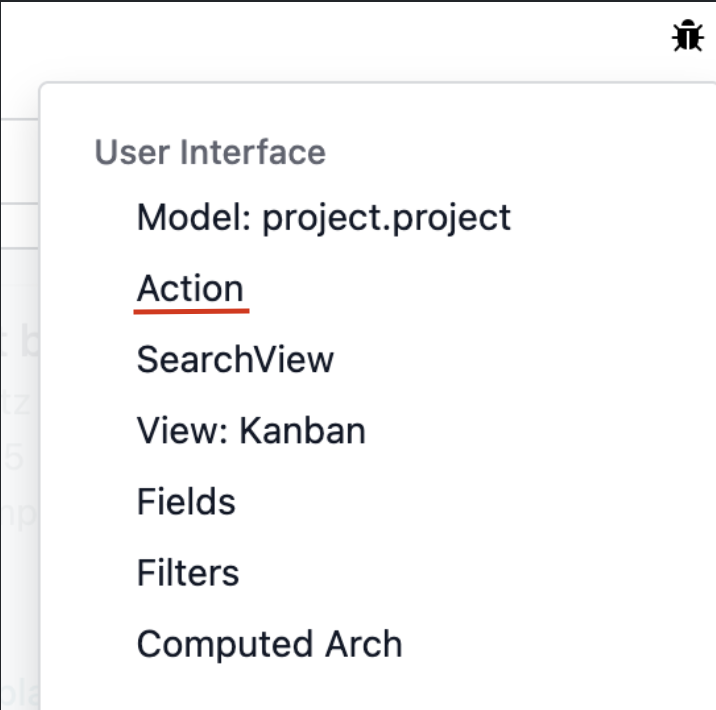Open the Fields menu entry
This screenshot has height=710, width=716.
point(186,502)
